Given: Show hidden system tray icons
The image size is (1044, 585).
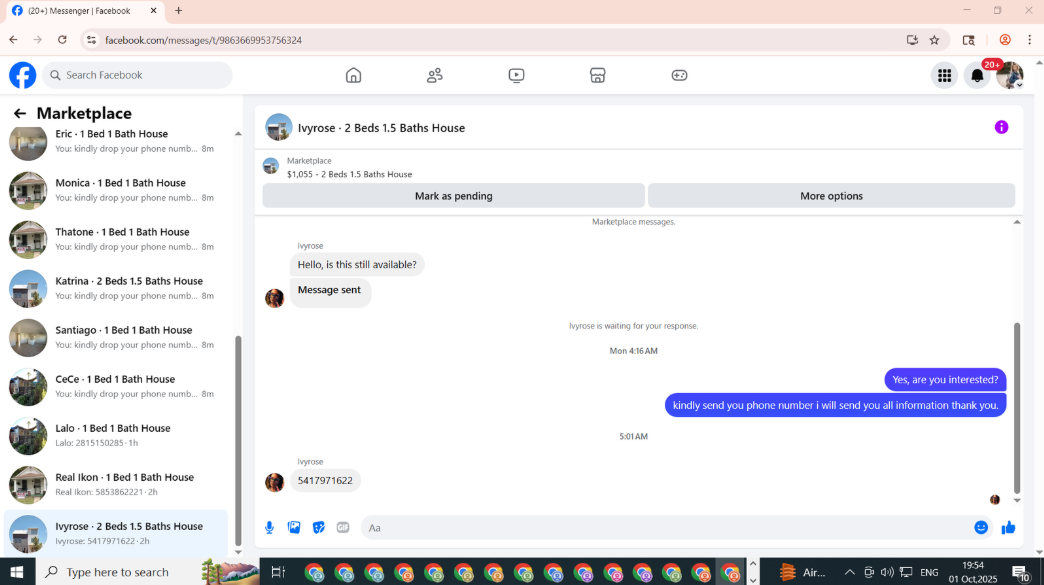Looking at the screenshot, I should (850, 572).
